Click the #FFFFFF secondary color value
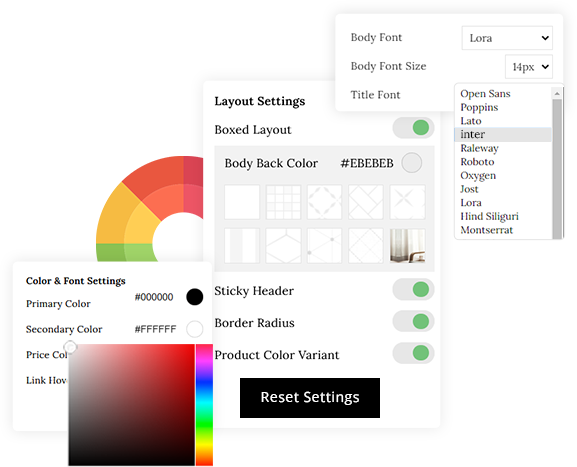 pyautogui.click(x=155, y=329)
